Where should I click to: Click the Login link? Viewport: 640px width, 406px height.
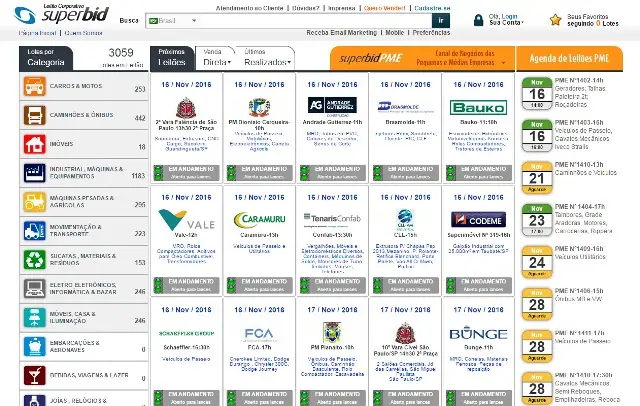pyautogui.click(x=509, y=17)
